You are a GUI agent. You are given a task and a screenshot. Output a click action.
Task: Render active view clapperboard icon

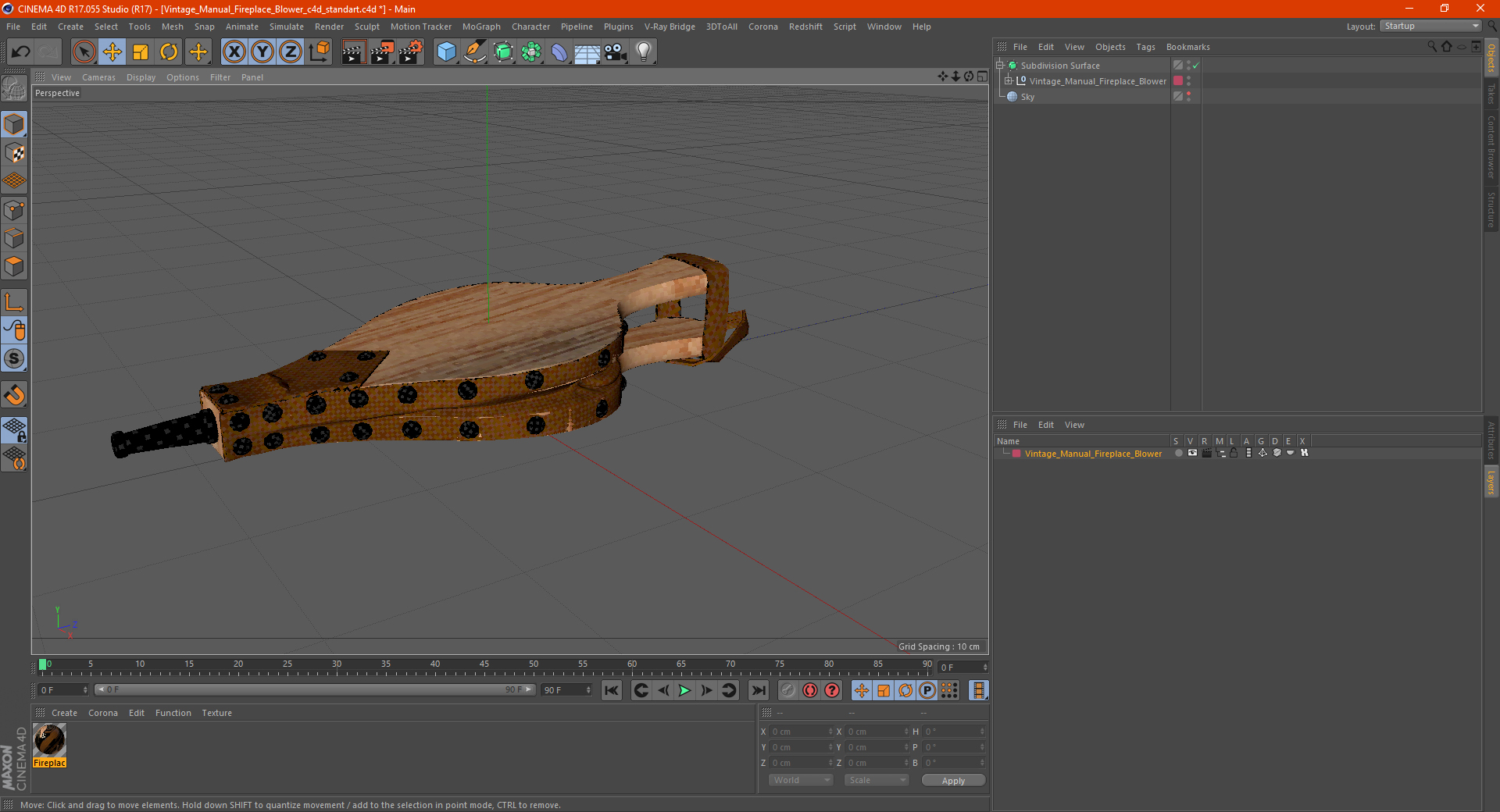coord(353,52)
